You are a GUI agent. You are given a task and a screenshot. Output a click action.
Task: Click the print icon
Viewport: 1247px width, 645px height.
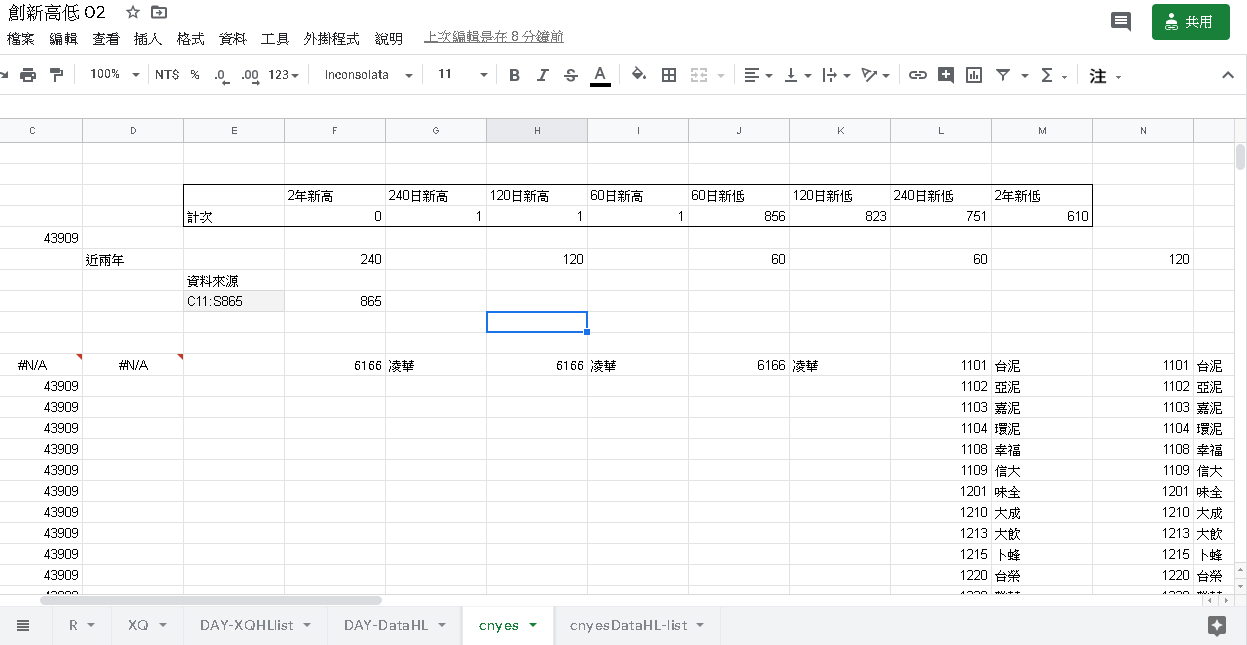(28, 75)
